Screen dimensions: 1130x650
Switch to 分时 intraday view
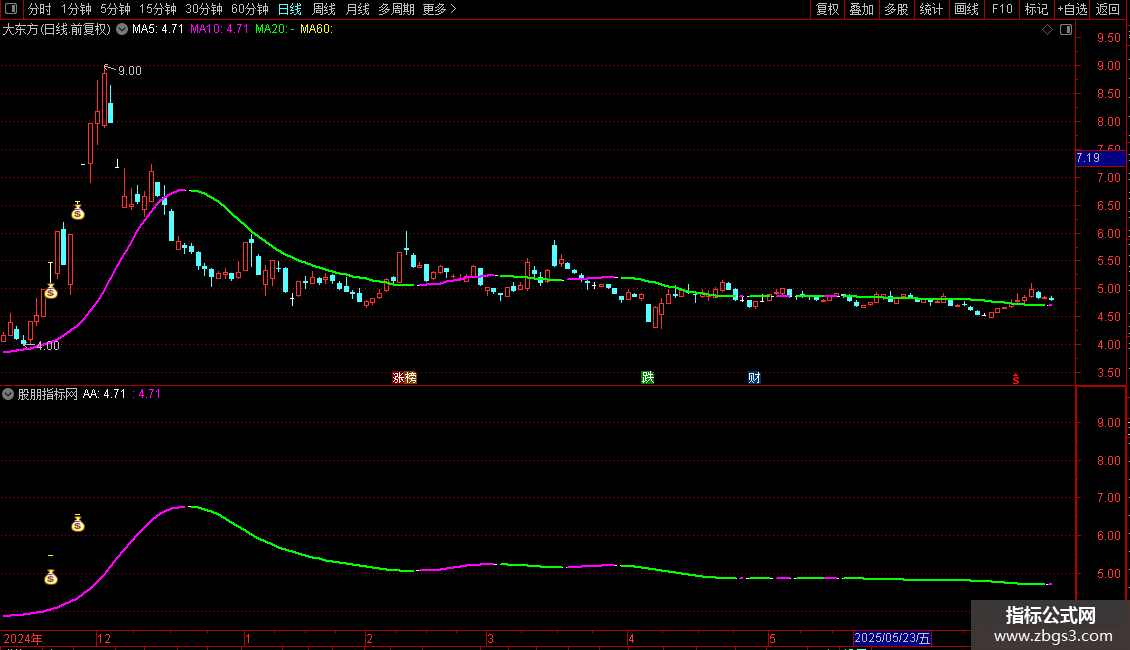pos(40,9)
